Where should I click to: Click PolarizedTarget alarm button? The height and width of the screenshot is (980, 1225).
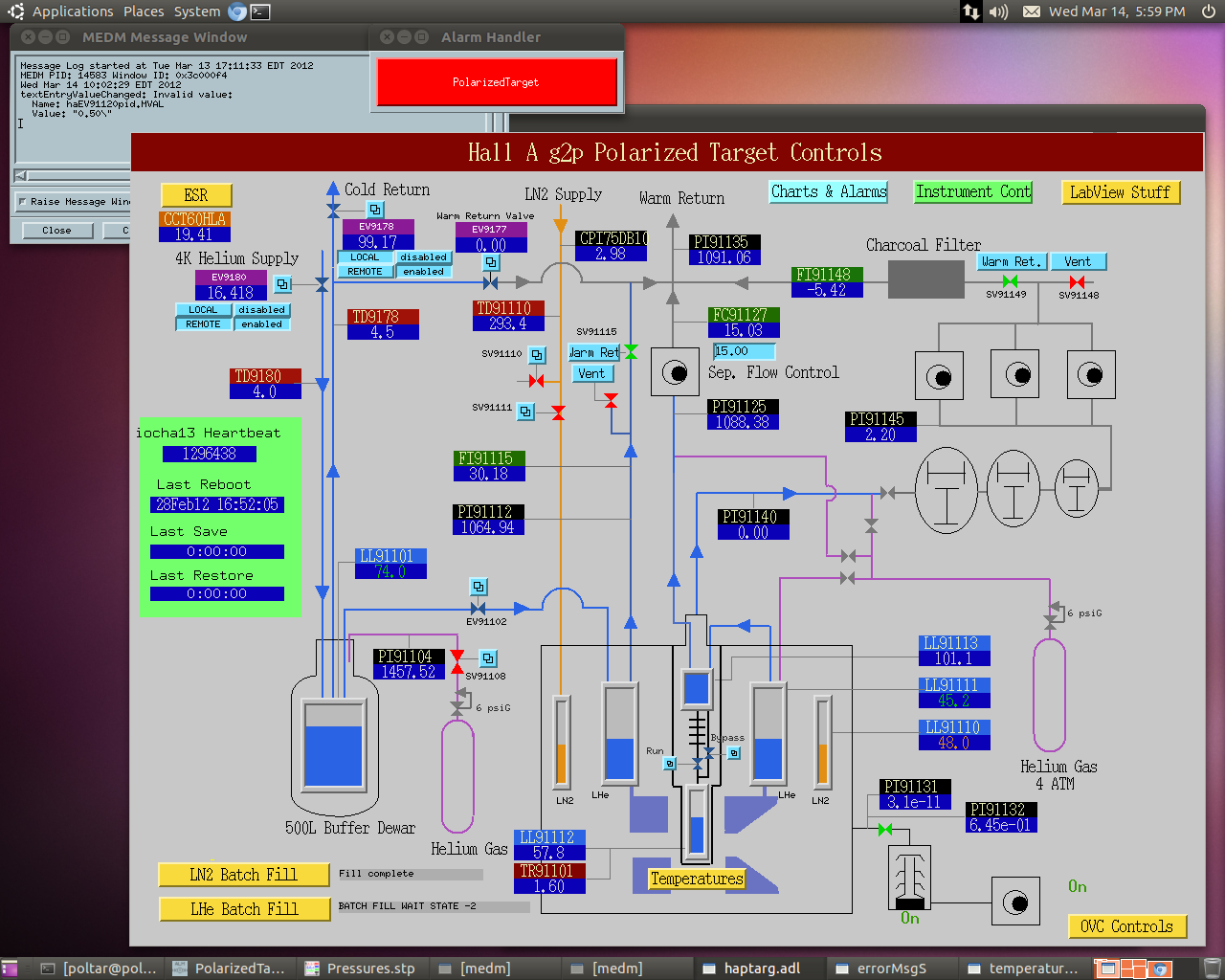pos(497,82)
